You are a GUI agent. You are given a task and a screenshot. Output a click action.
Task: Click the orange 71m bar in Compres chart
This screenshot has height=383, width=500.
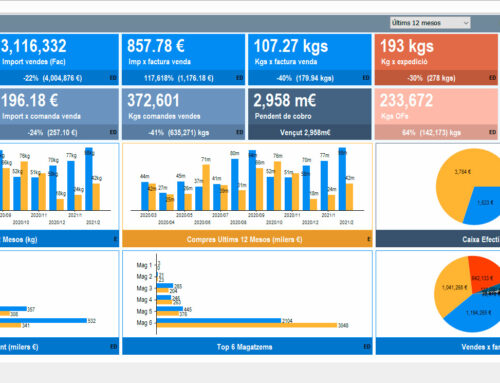pos(206,187)
